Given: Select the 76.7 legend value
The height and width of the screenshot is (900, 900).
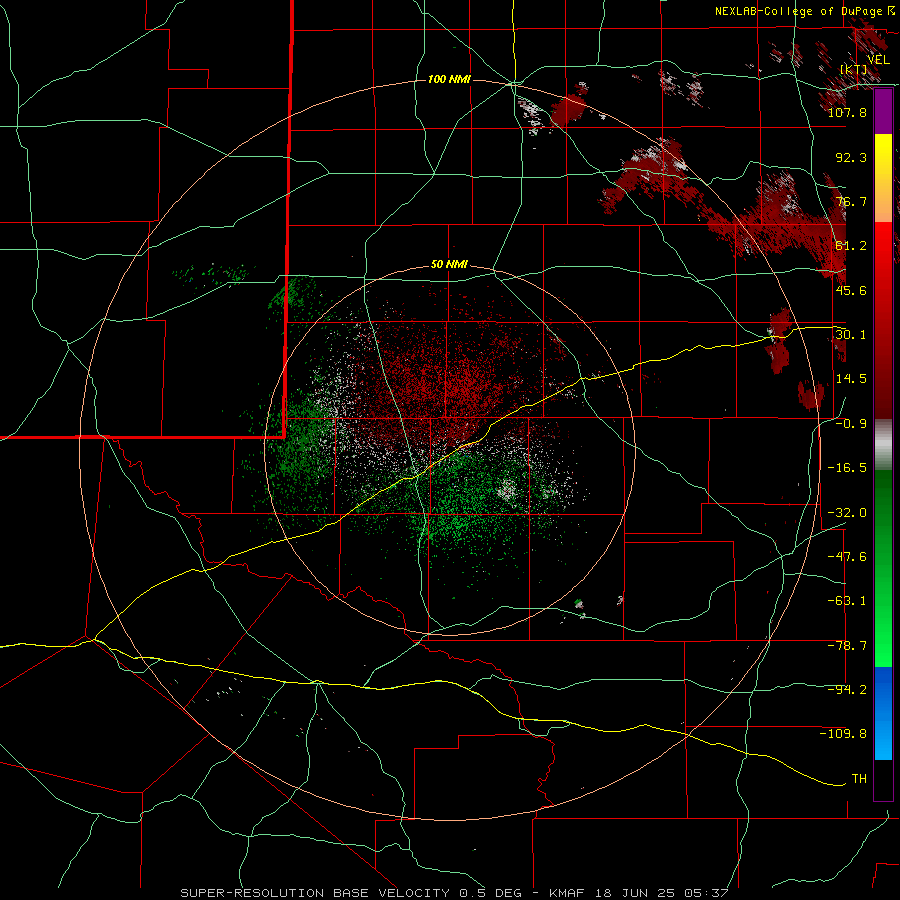Looking at the screenshot, I should pos(851,201).
